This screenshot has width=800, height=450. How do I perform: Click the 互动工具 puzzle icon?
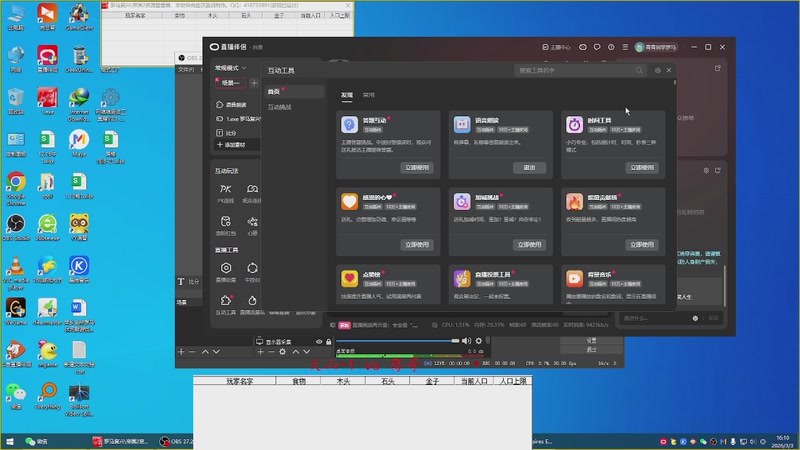[226, 301]
